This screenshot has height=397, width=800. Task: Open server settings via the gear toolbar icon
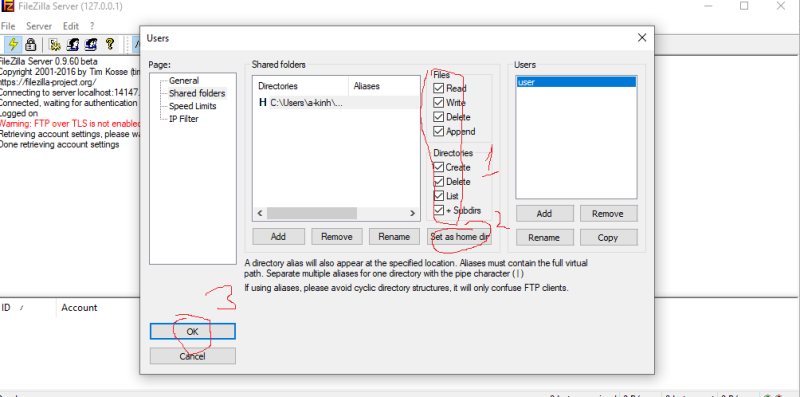pyautogui.click(x=55, y=44)
